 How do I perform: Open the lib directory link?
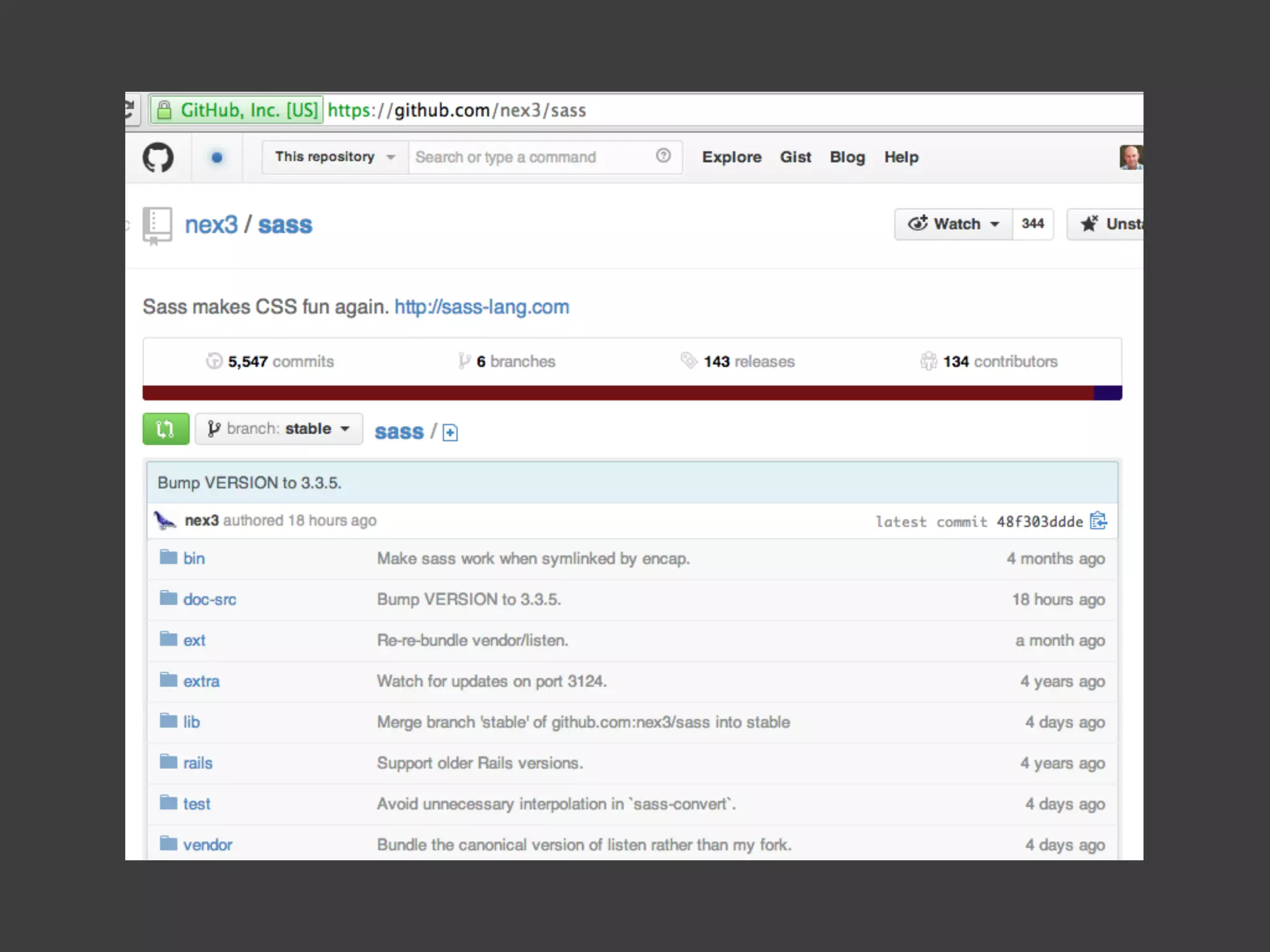pos(192,722)
